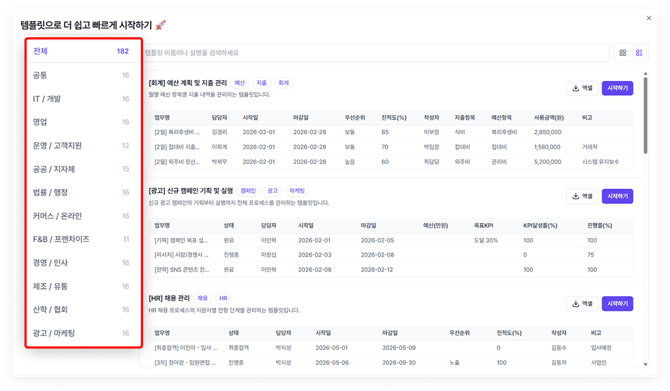Click the [리서치] 시장/경쟁사 row name
This screenshot has width=670, height=391.
pyautogui.click(x=181, y=255)
